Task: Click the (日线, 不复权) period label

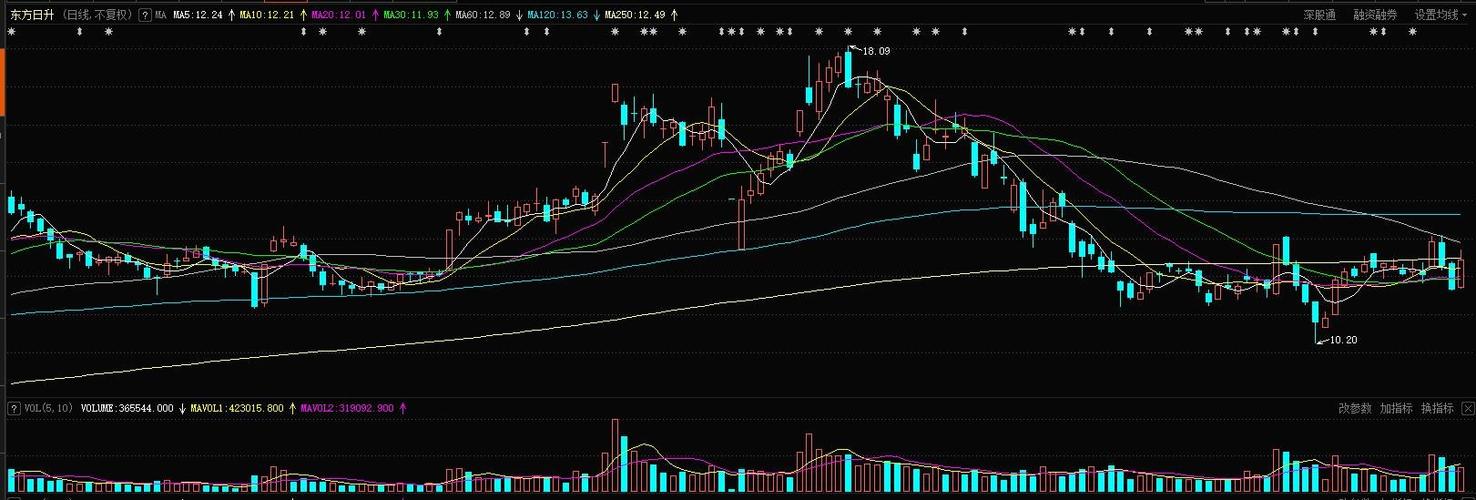Action: 97,15
